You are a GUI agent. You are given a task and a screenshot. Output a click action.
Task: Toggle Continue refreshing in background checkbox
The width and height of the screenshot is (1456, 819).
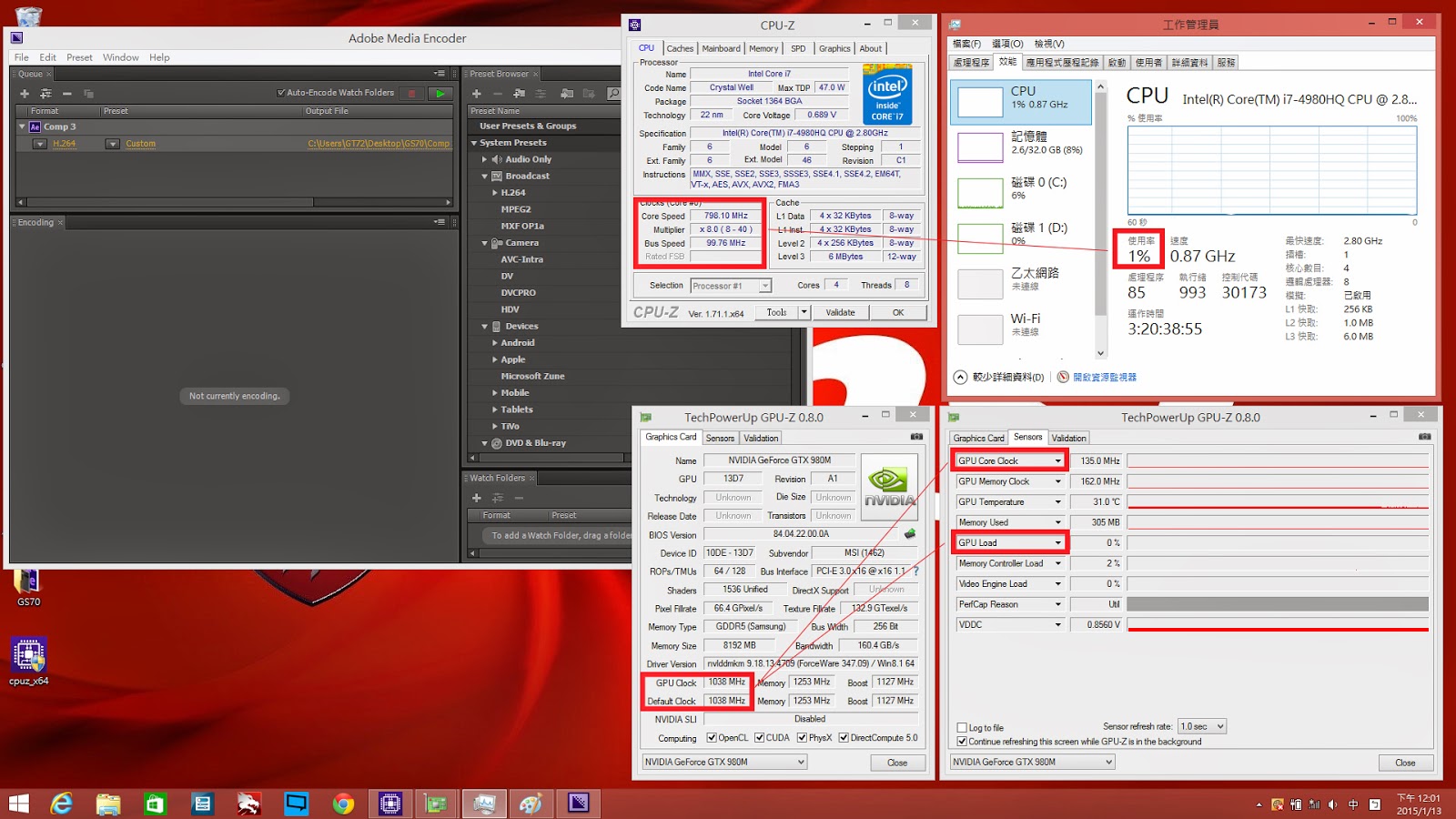click(962, 742)
